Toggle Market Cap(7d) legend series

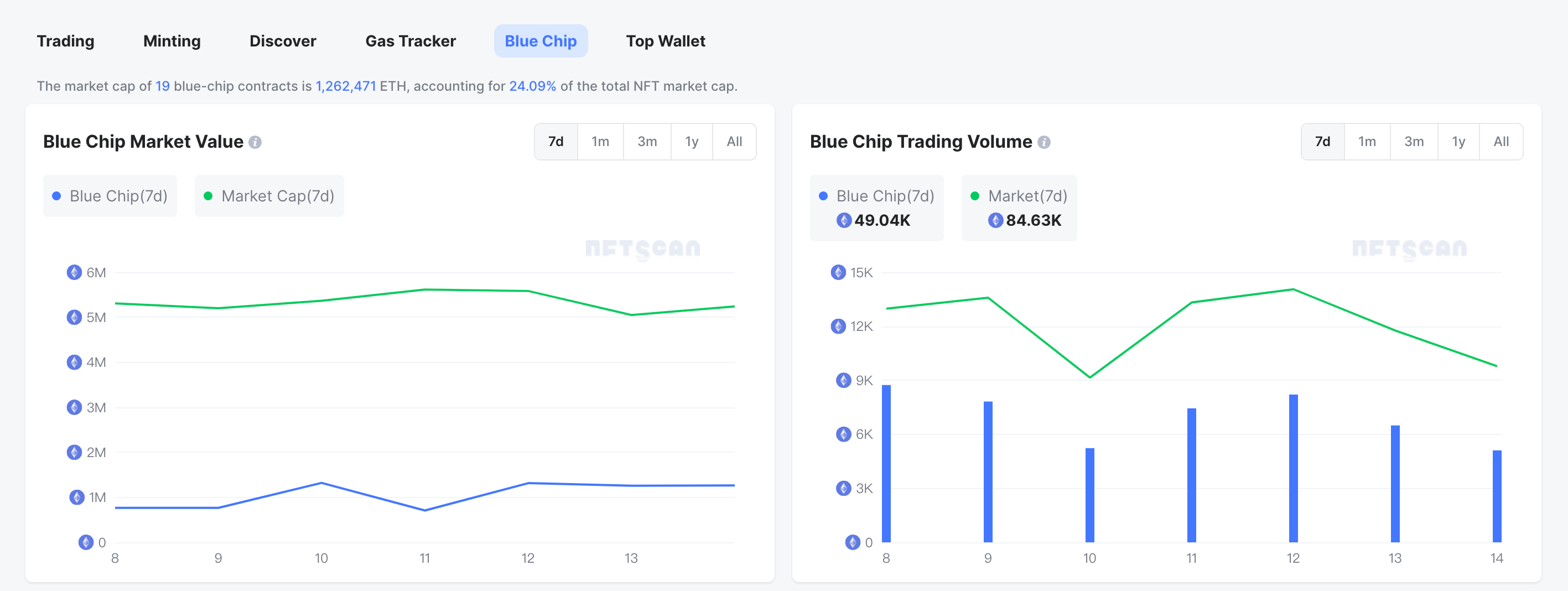pyautogui.click(x=269, y=196)
